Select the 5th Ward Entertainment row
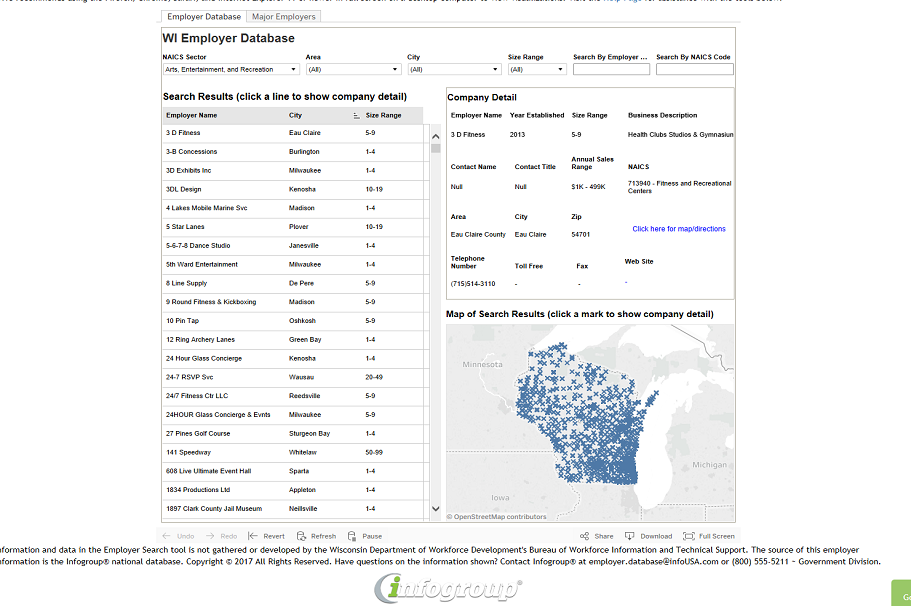This screenshot has height=606, width=911. 293,264
